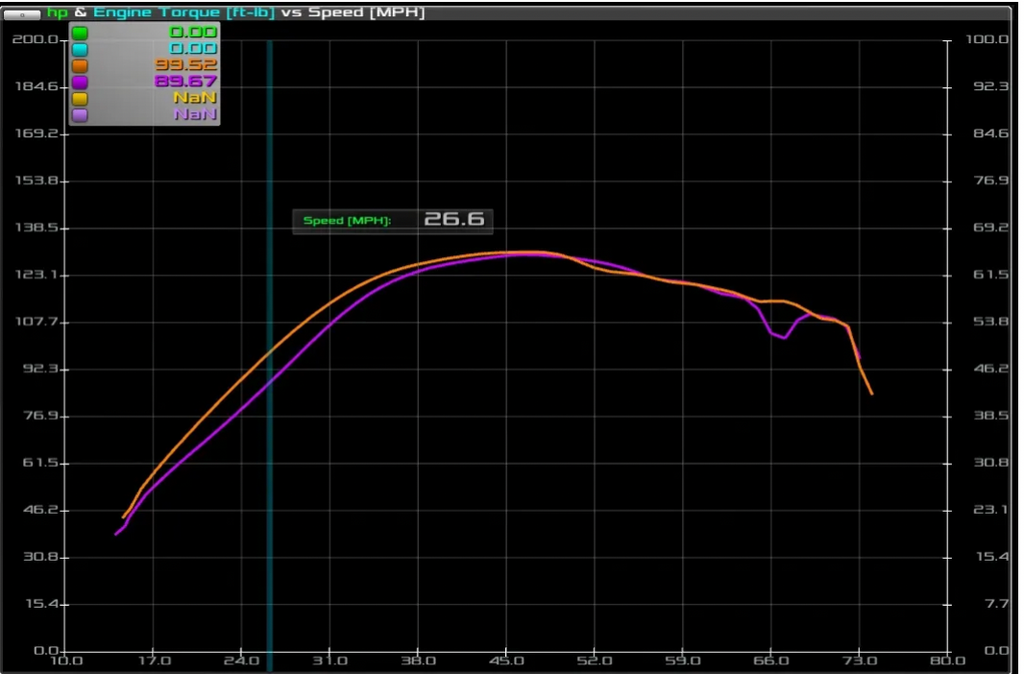The width and height of the screenshot is (1024, 674).
Task: Click the 200.0 left axis label
Action: (x=35, y=40)
